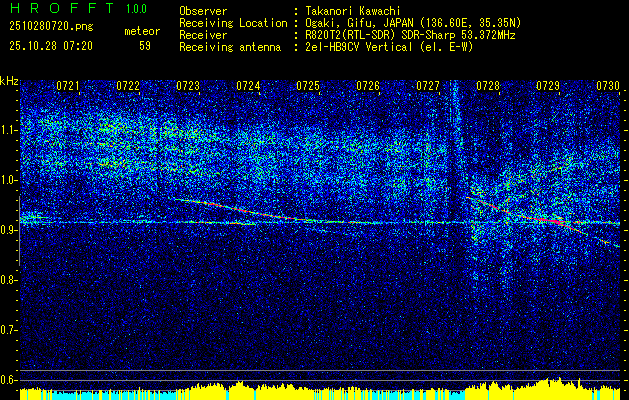
Task: Click the meteor count label
Action: click(142, 31)
